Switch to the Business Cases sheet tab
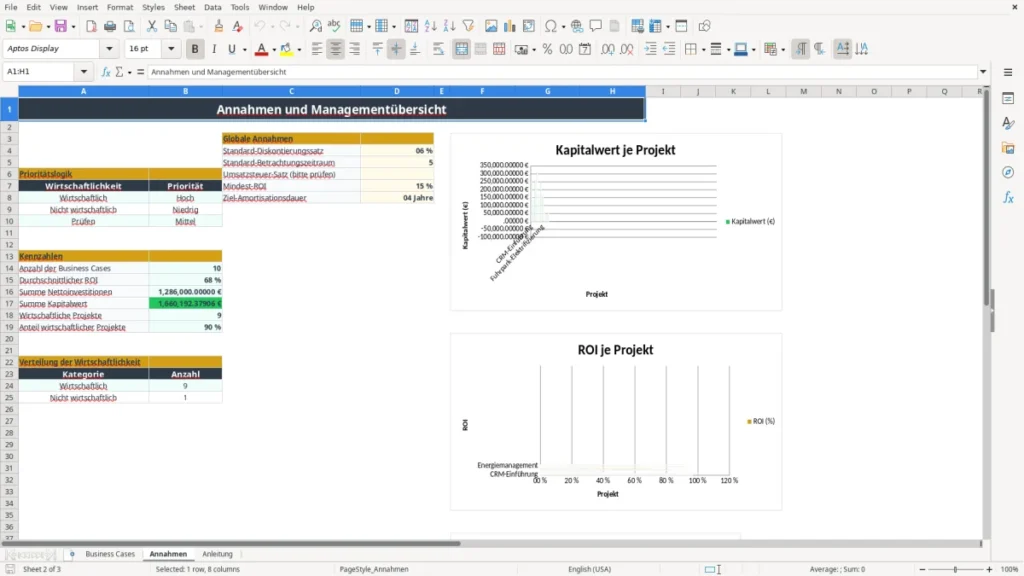Viewport: 1024px width, 576px height. 110,554
